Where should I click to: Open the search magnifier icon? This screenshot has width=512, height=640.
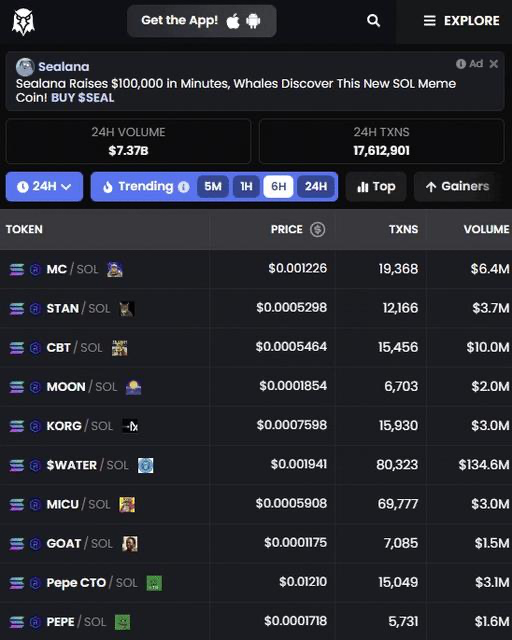373,20
